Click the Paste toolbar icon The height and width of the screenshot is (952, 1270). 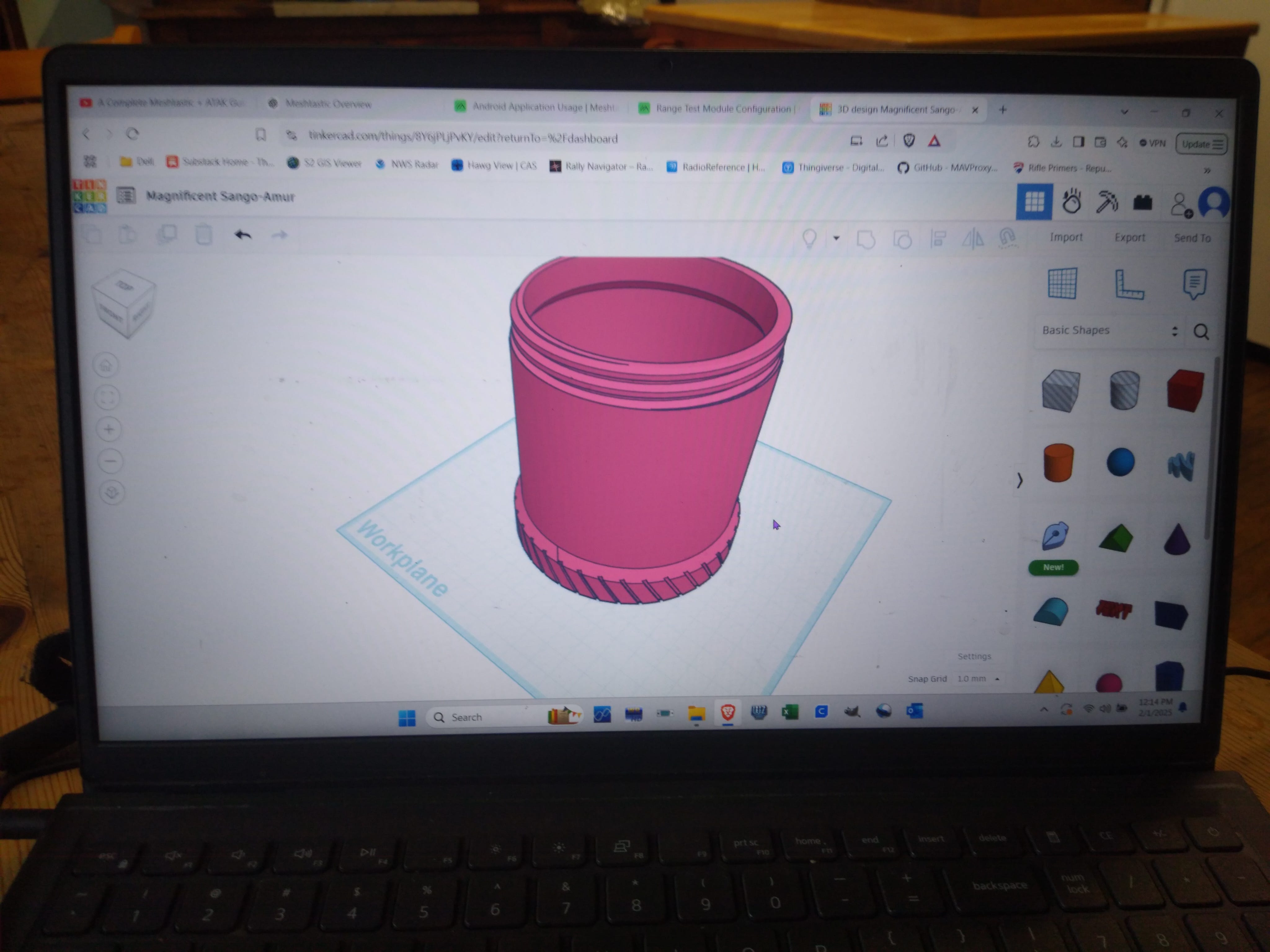pyautogui.click(x=127, y=234)
